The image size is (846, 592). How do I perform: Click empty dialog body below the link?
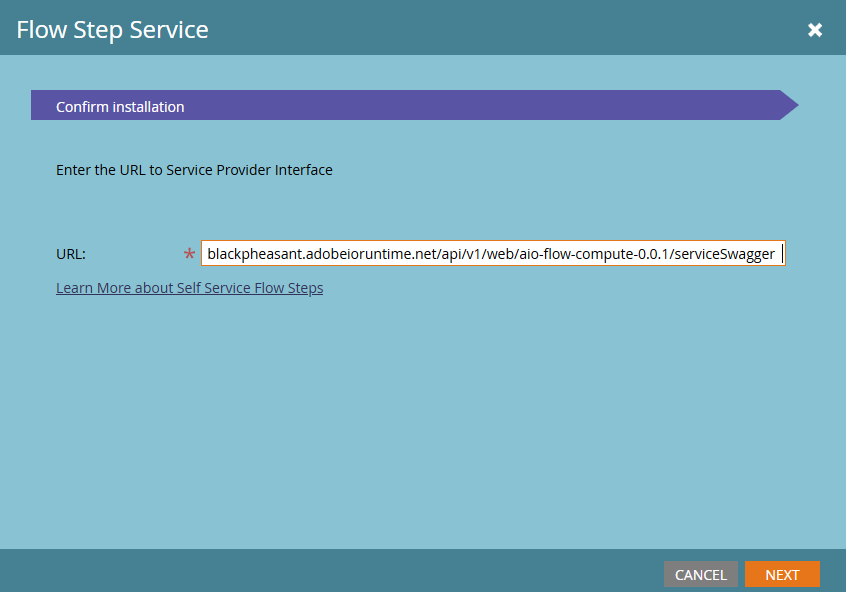coord(420,420)
